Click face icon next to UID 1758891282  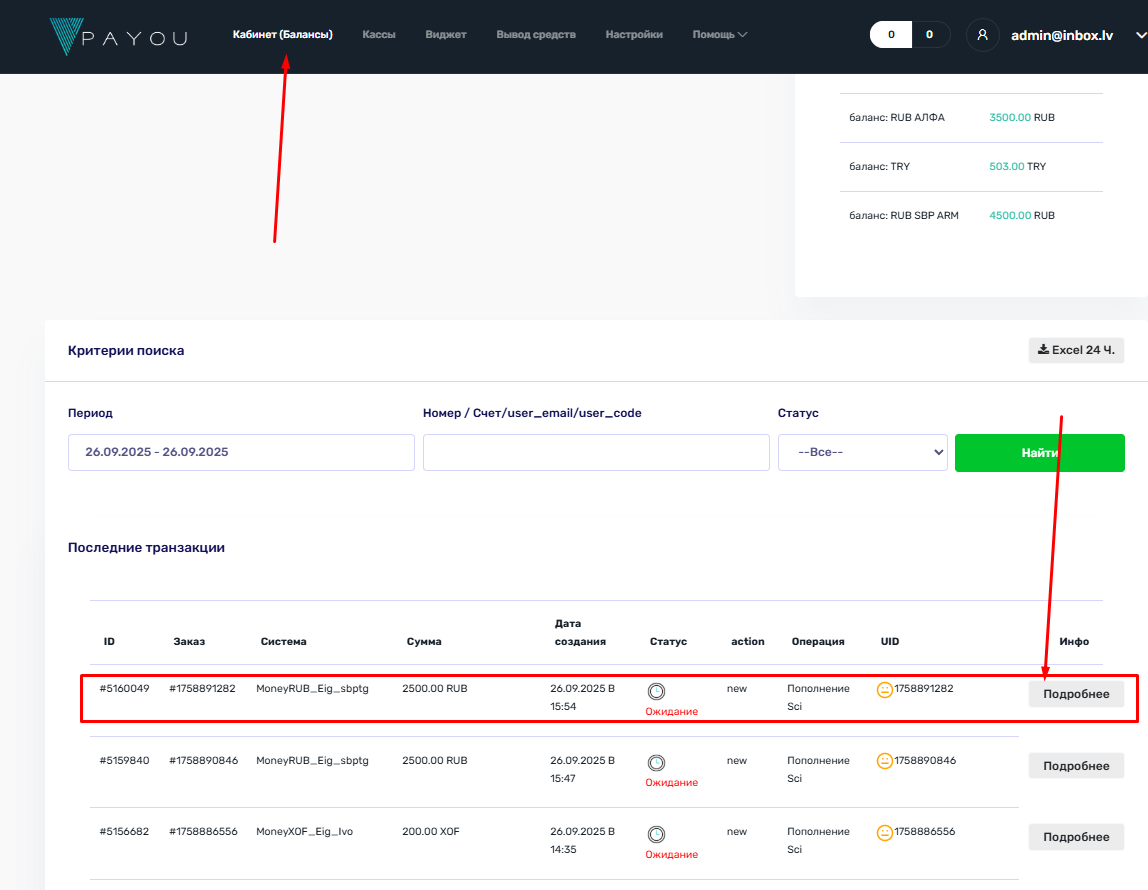coord(885,689)
